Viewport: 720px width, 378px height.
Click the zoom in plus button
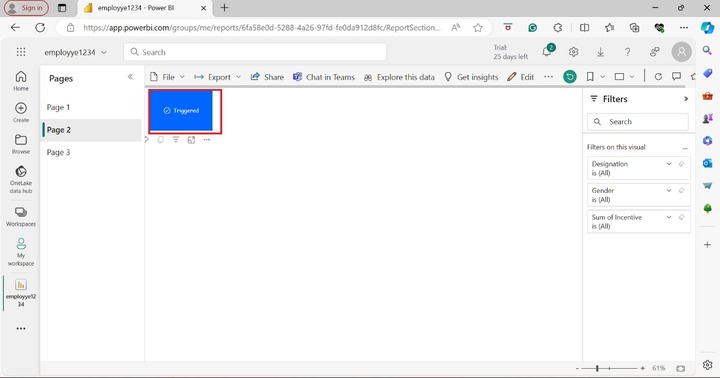(x=642, y=368)
